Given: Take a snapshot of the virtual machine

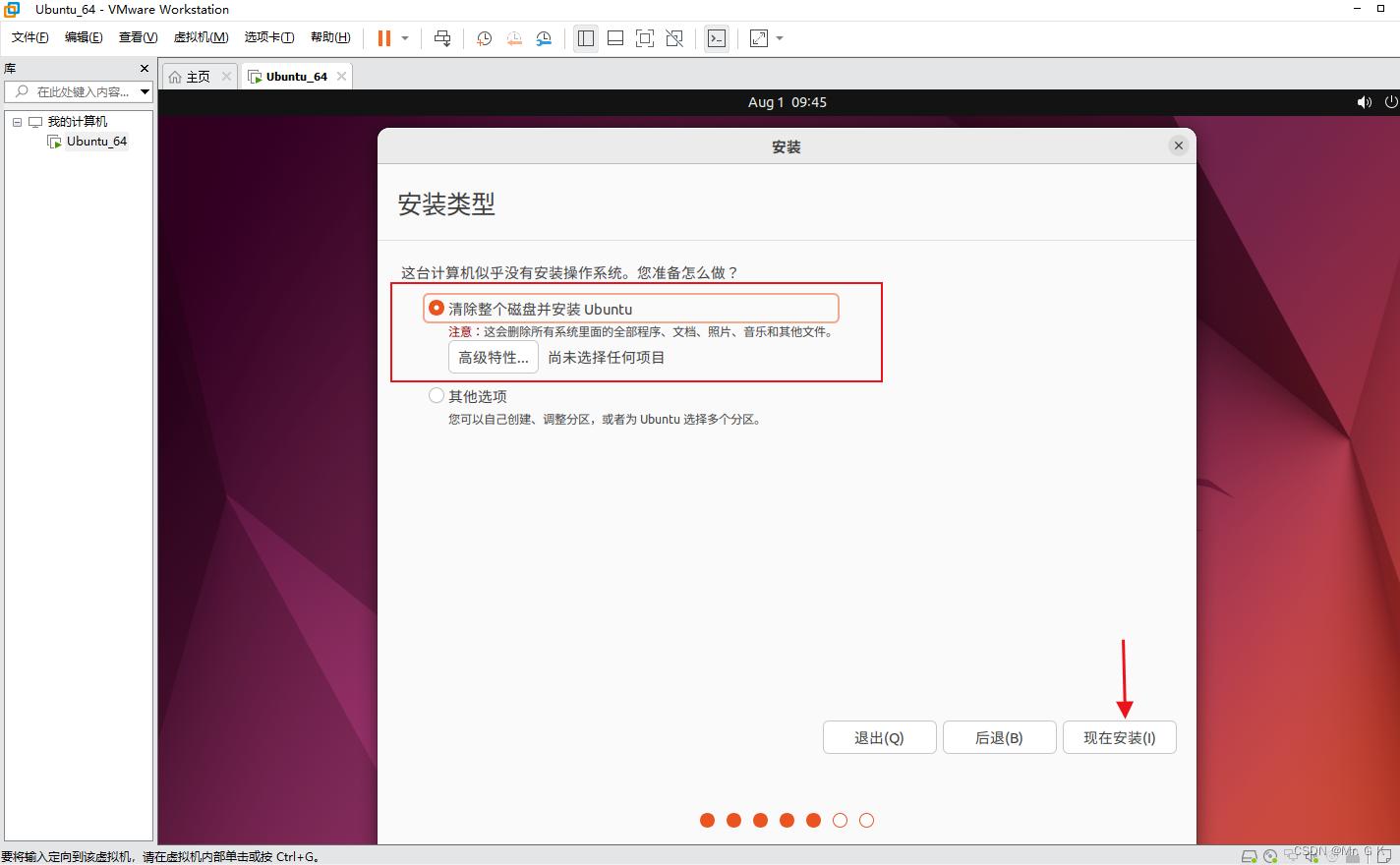Looking at the screenshot, I should point(483,38).
